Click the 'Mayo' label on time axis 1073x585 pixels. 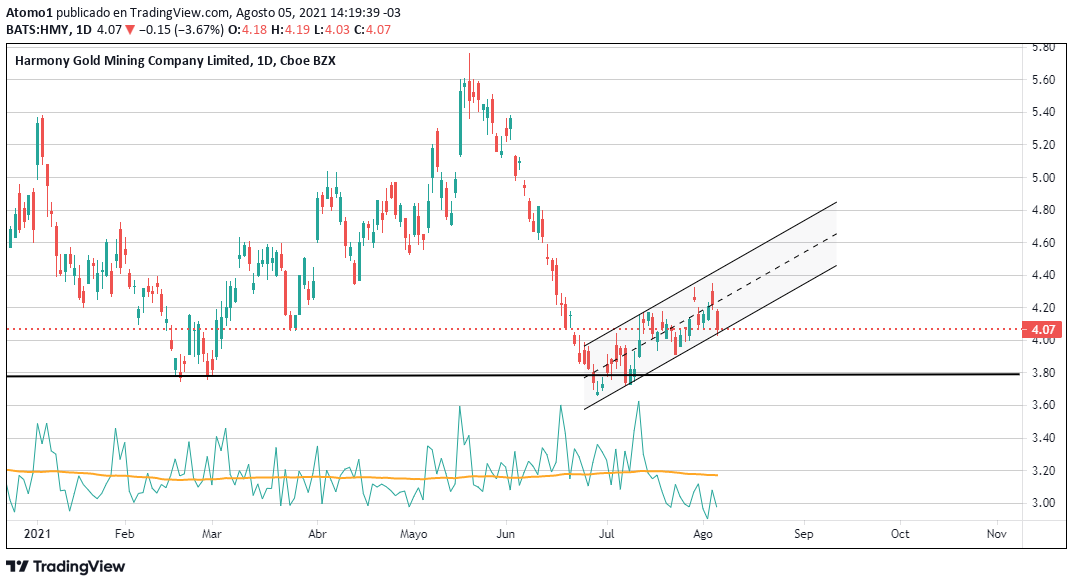(x=413, y=534)
